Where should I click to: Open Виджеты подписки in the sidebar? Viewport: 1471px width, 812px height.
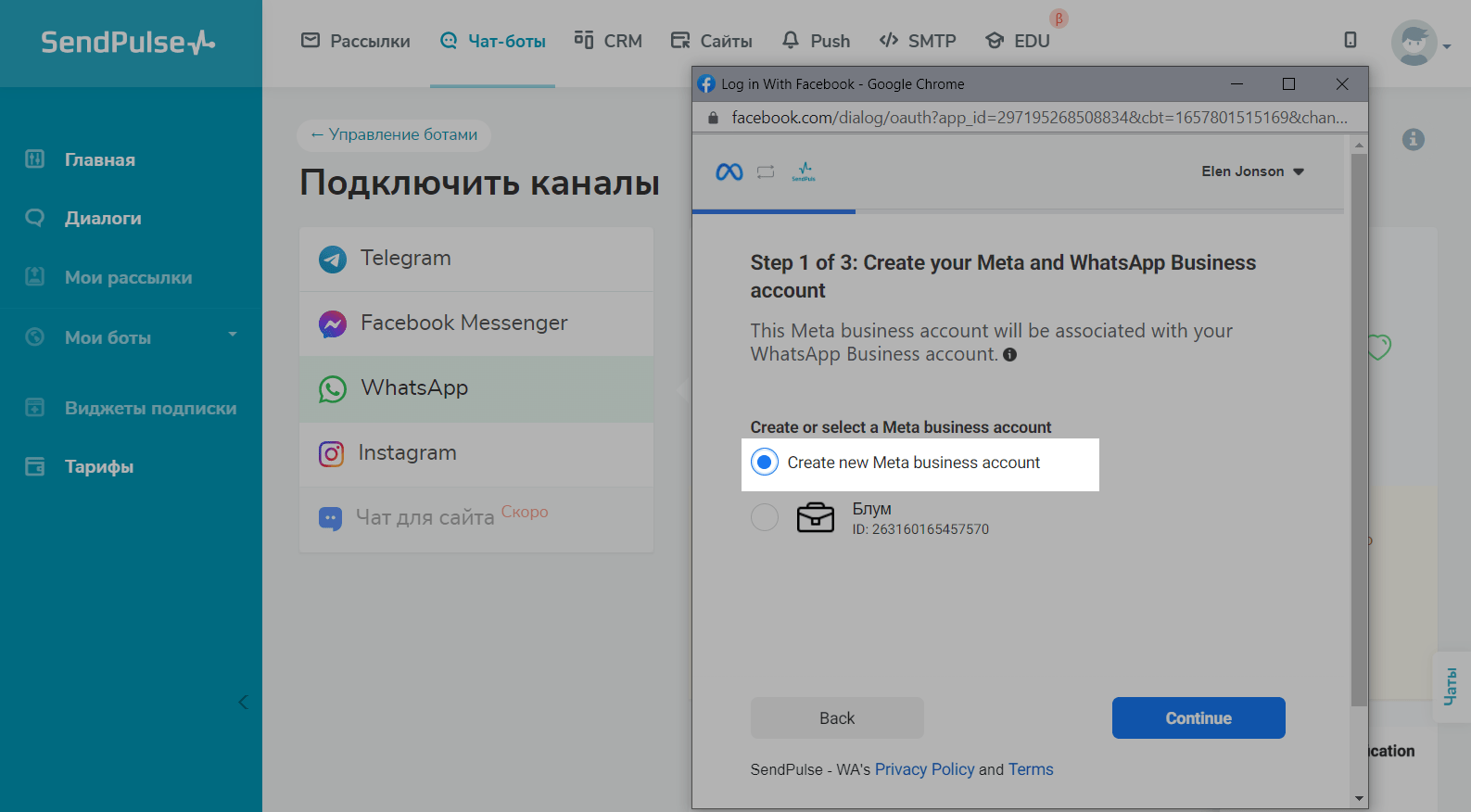coord(150,408)
